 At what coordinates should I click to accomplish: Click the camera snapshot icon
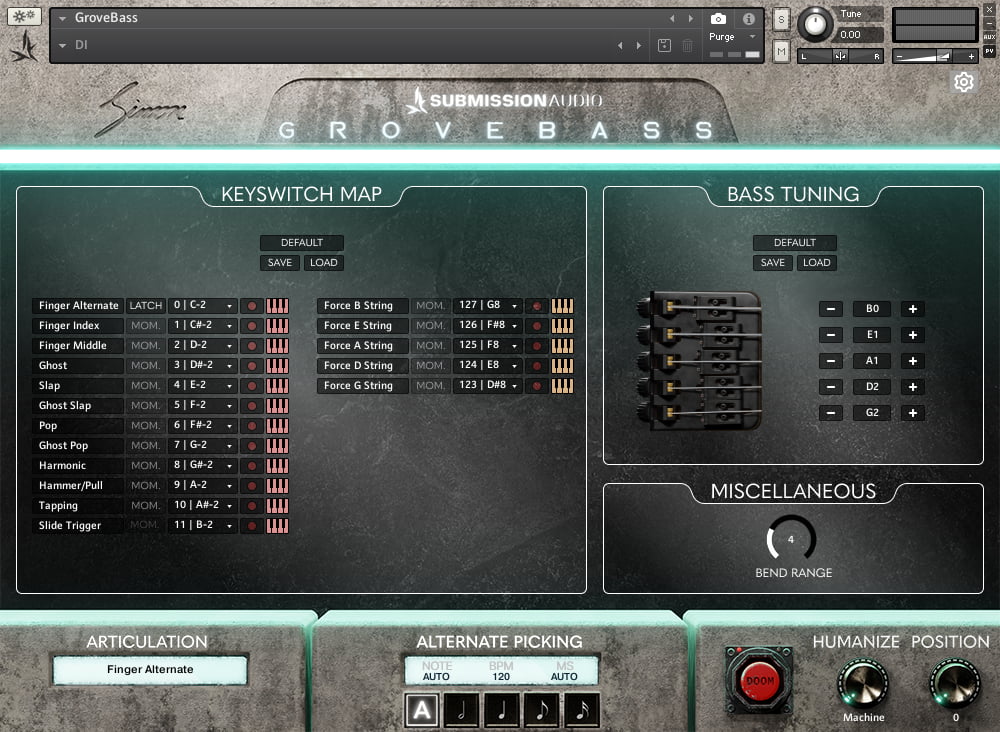[718, 19]
